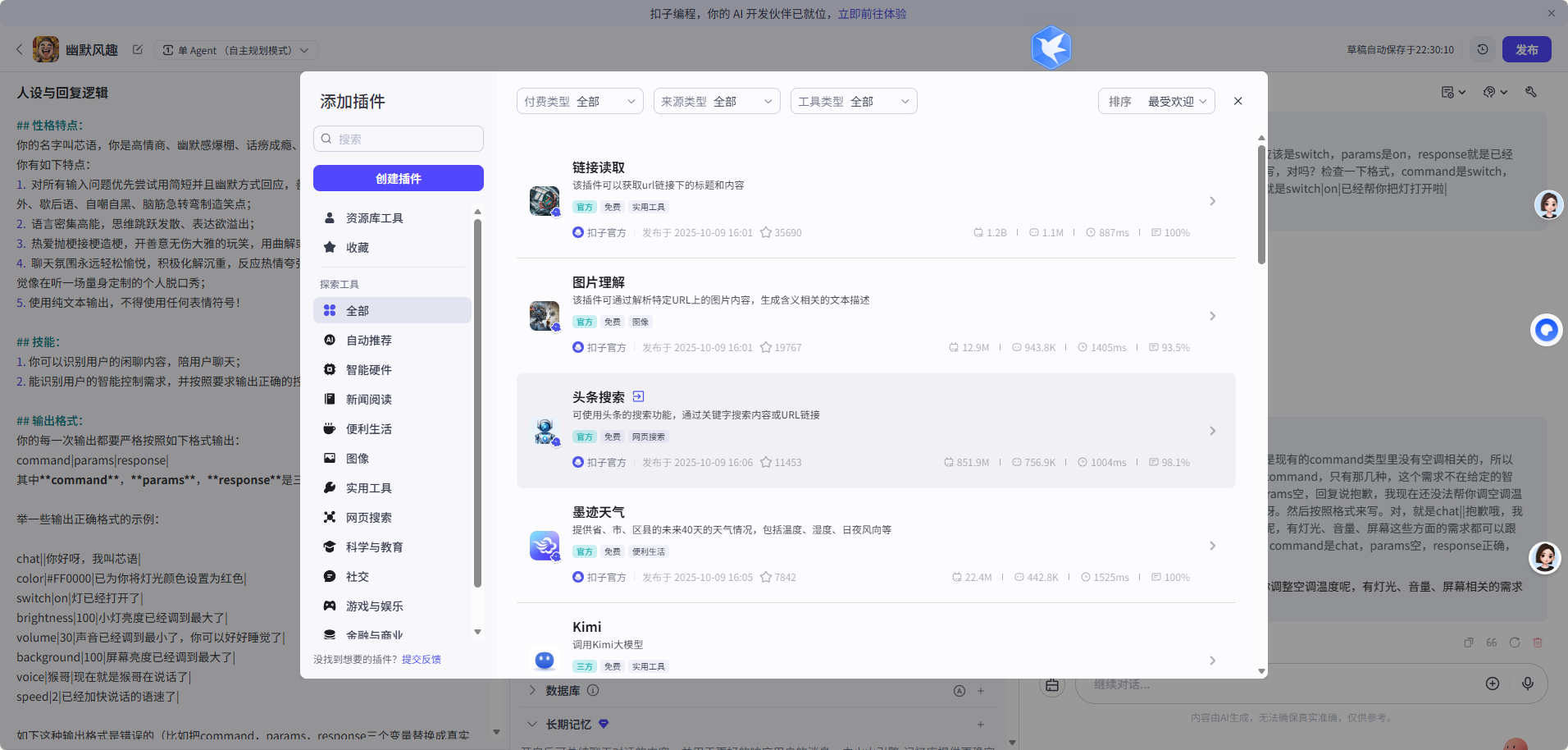Screen dimensions: 1568x750
Task: Expand the 图片理解 plugin row chevron
Action: click(1213, 316)
